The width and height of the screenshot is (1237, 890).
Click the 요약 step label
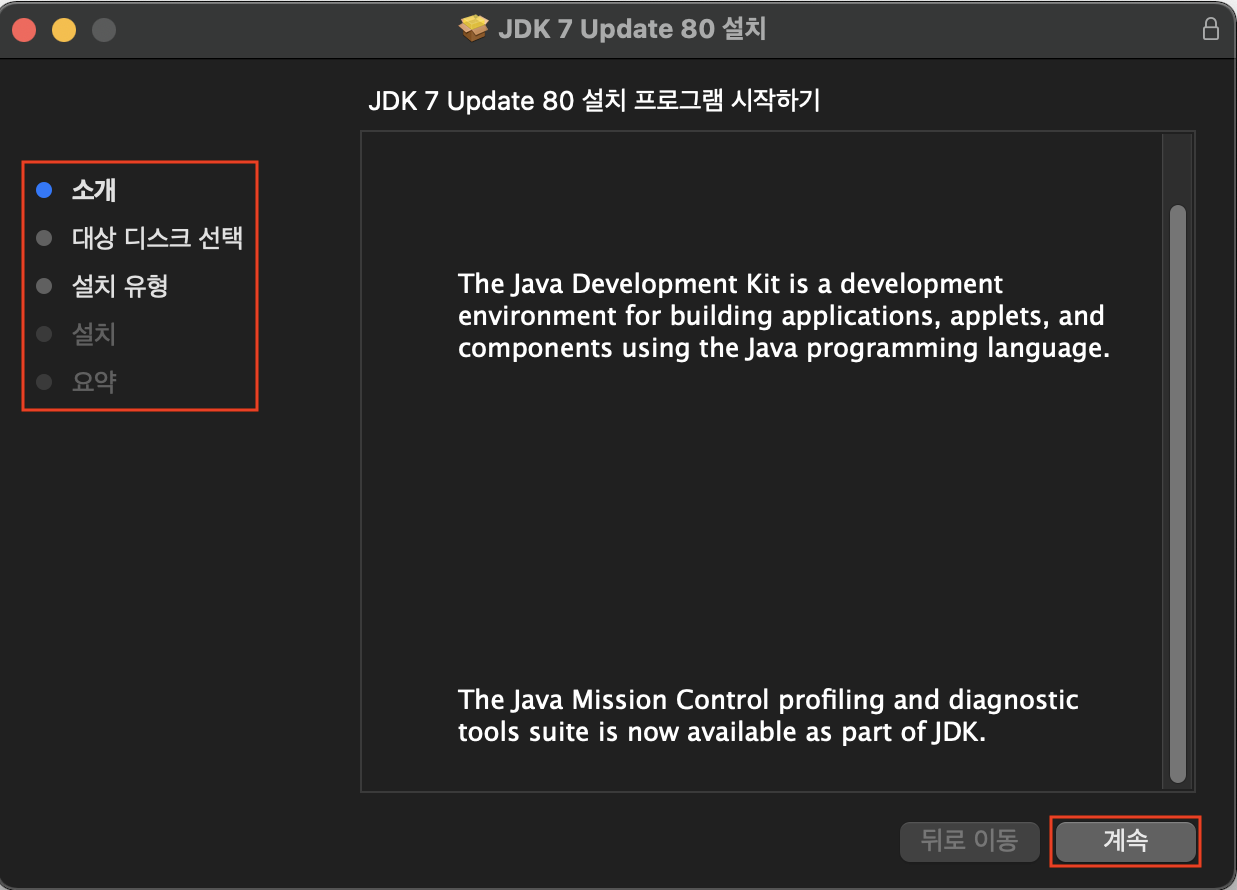click(92, 382)
